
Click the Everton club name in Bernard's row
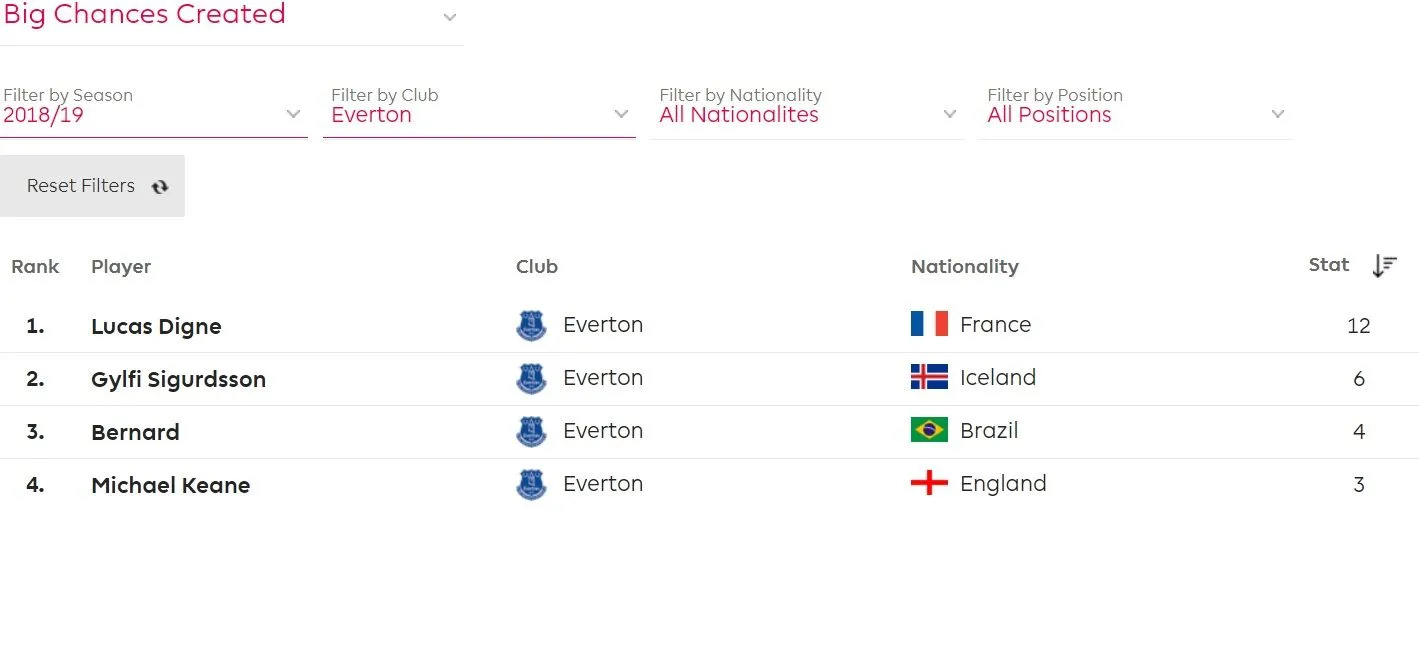pyautogui.click(x=603, y=431)
